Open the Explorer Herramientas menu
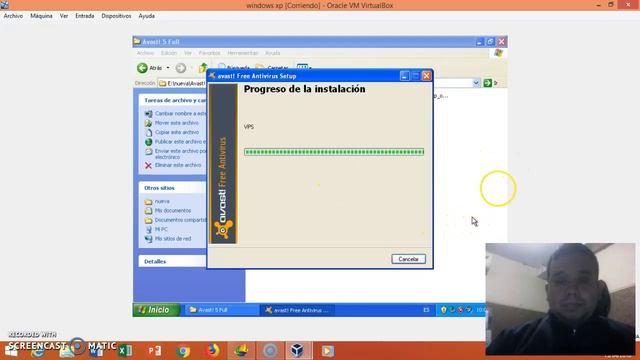This screenshot has width=640, height=360. tap(242, 53)
